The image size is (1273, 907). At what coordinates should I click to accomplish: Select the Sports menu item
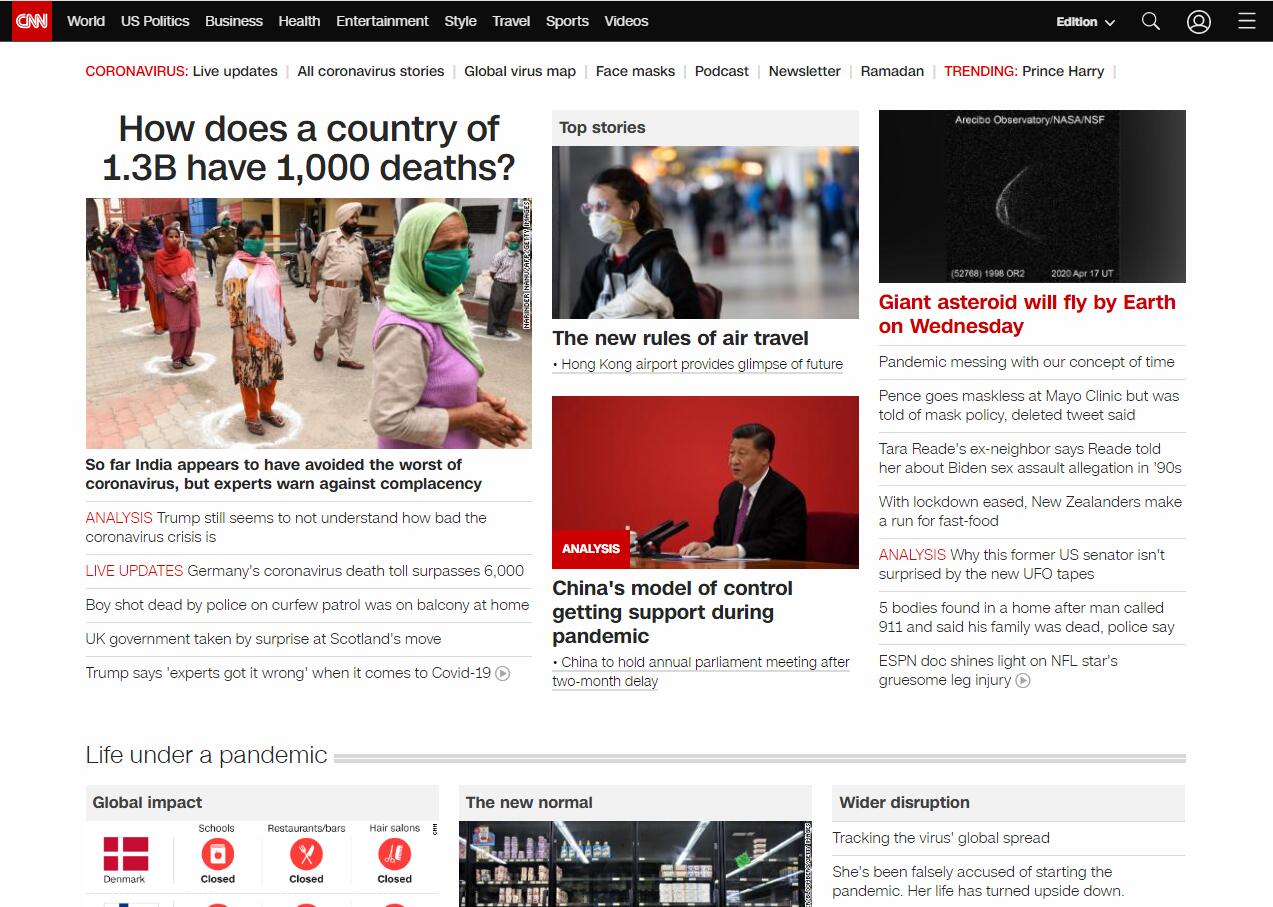coord(567,21)
